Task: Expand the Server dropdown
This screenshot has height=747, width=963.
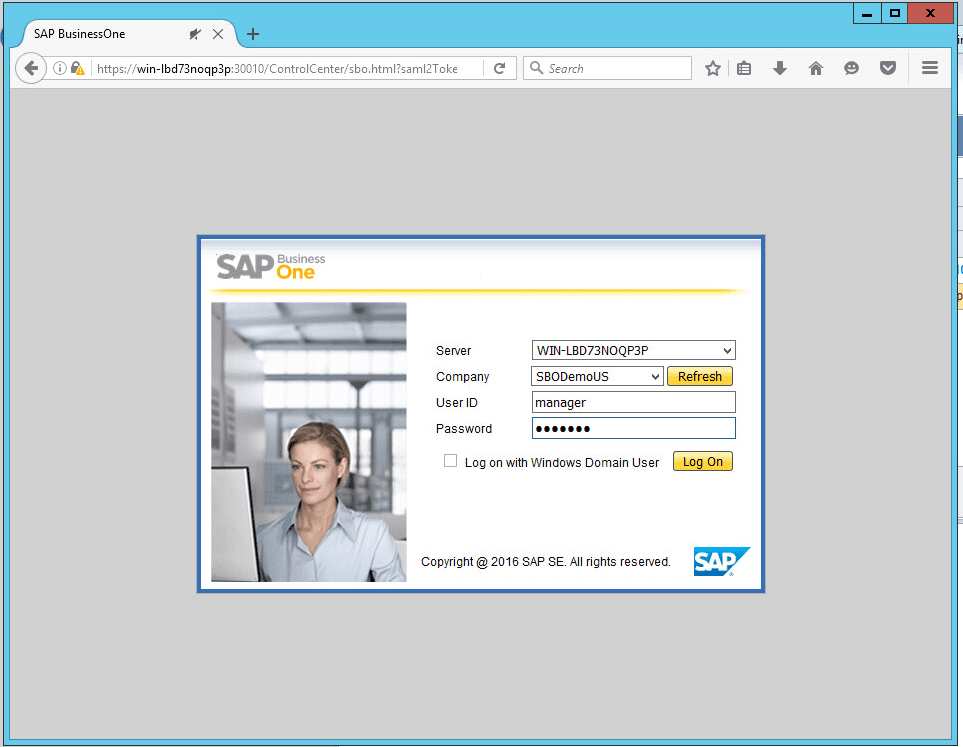Action: (727, 350)
